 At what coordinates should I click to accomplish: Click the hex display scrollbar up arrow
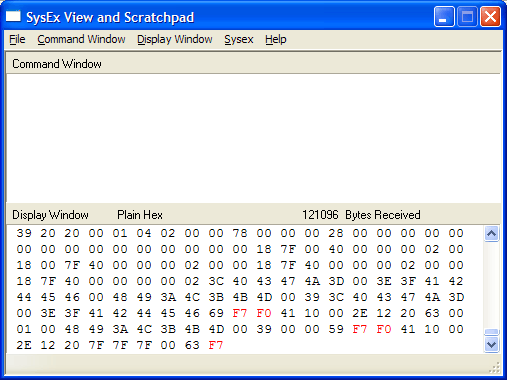(491, 234)
